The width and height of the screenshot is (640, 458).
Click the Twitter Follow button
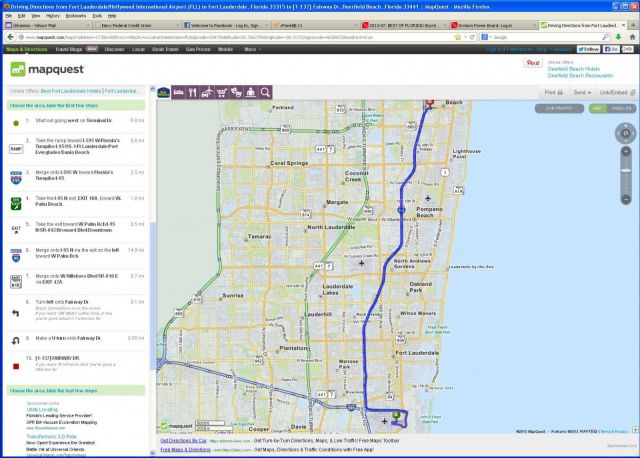point(588,49)
